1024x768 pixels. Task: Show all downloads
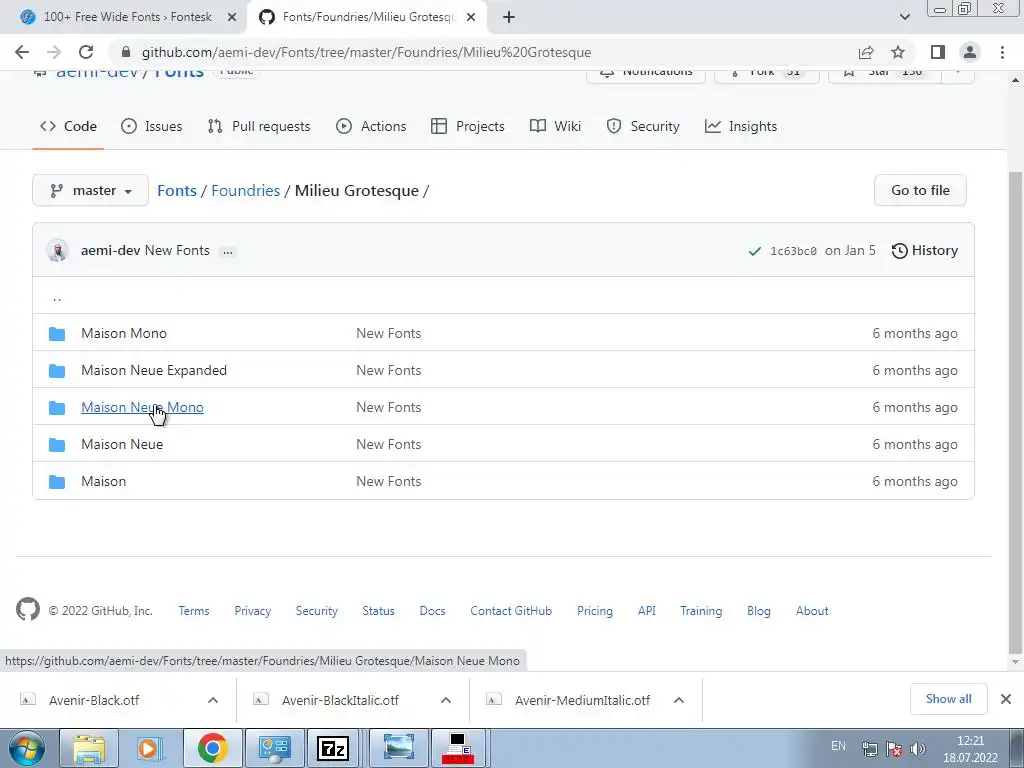point(948,699)
